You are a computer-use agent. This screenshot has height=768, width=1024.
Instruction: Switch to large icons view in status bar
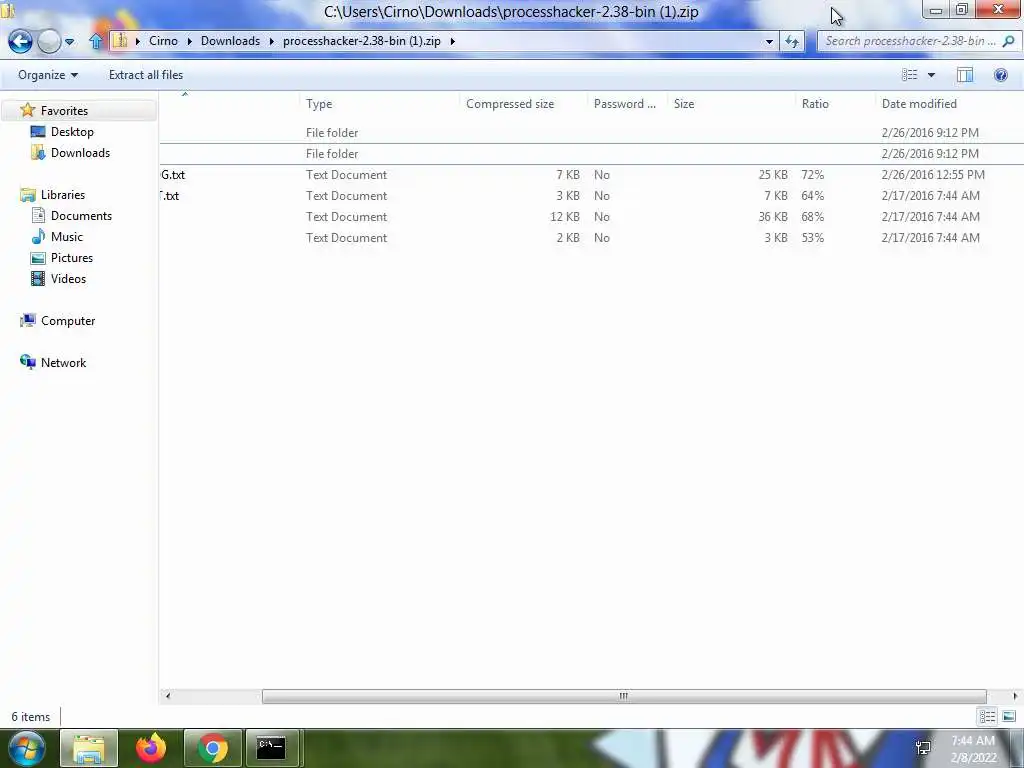point(1009,716)
